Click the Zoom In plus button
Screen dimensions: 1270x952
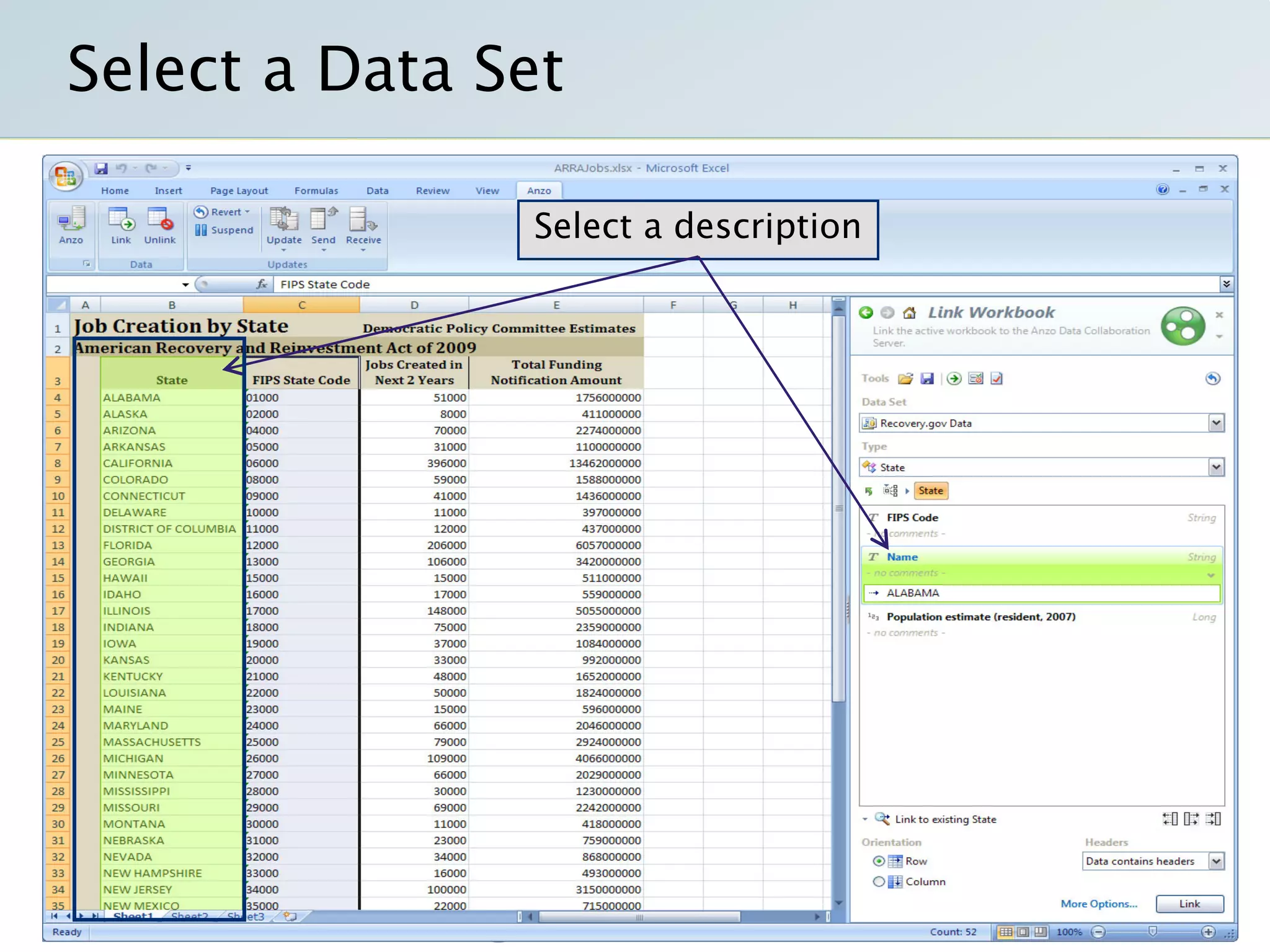coord(1207,932)
